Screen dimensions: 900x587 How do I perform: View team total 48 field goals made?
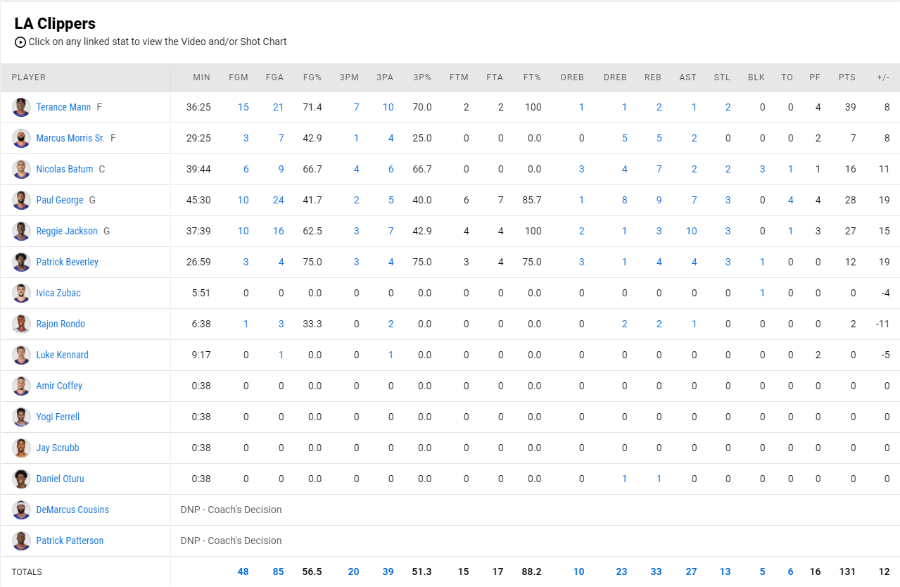(x=243, y=572)
